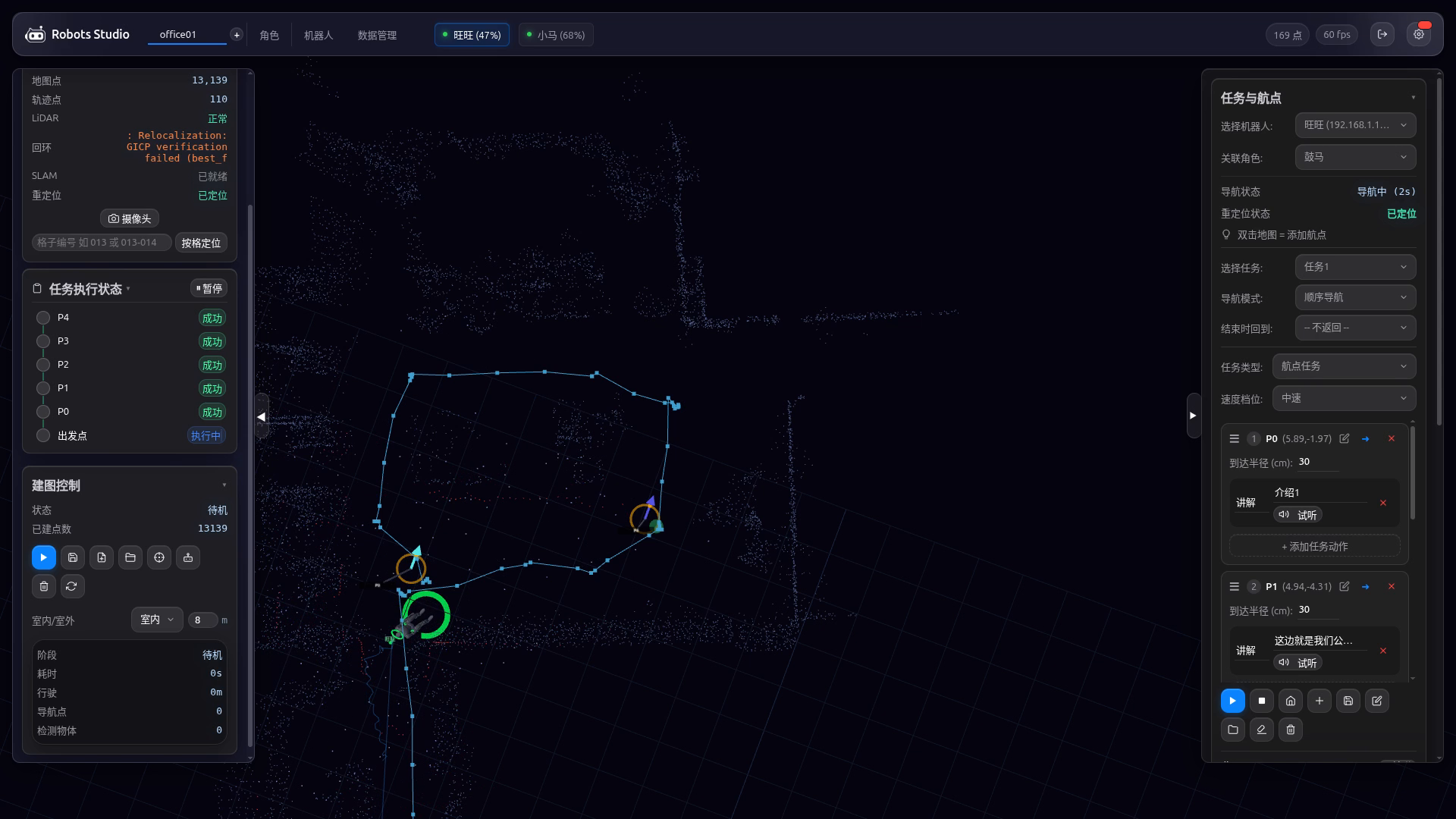Click the speaker 试听 button for 介绍1

click(1298, 515)
